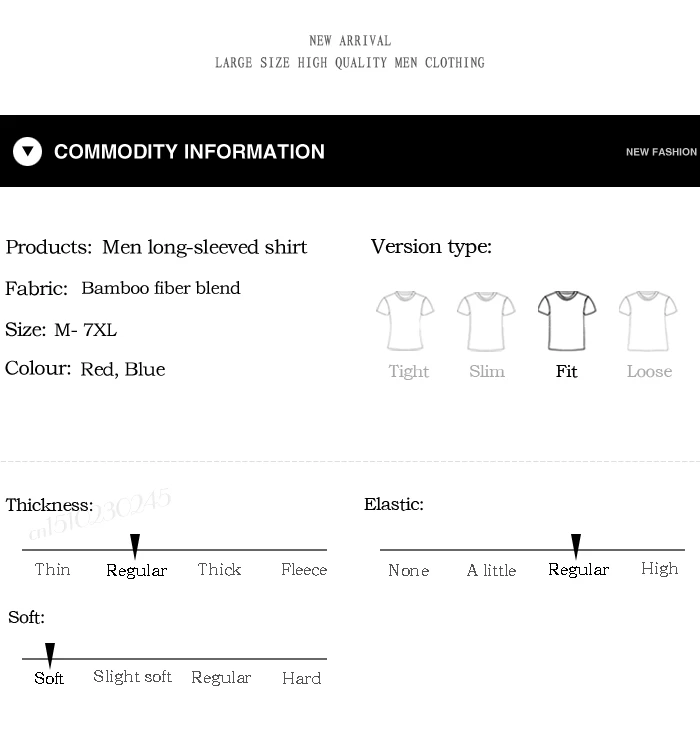The width and height of the screenshot is (700, 747).
Task: Select the Slight soft option
Action: click(x=132, y=677)
